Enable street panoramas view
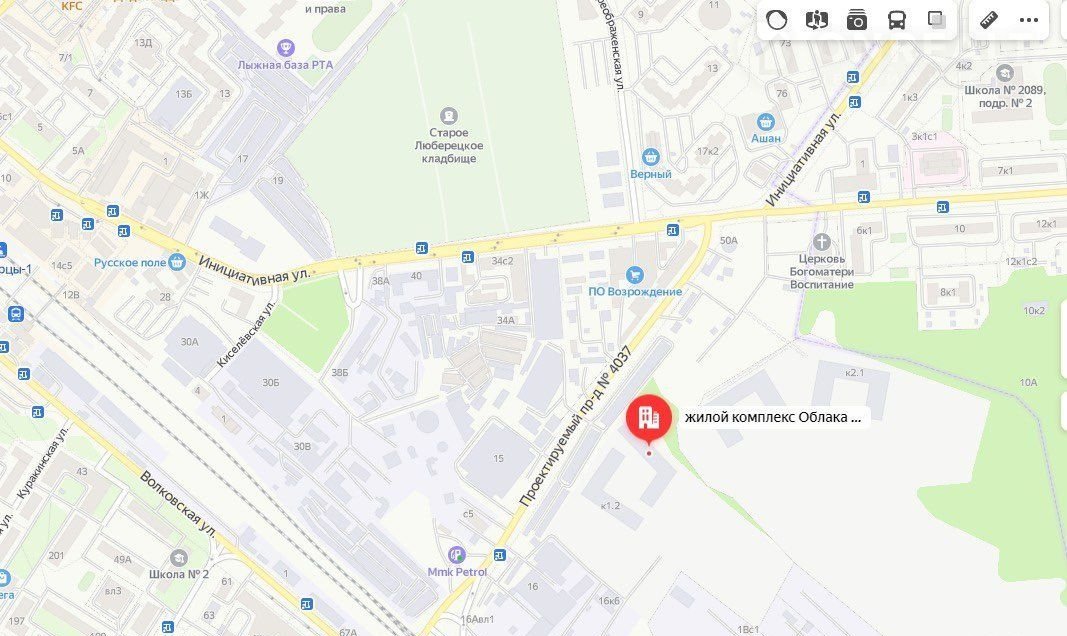The height and width of the screenshot is (636, 1067). point(817,20)
